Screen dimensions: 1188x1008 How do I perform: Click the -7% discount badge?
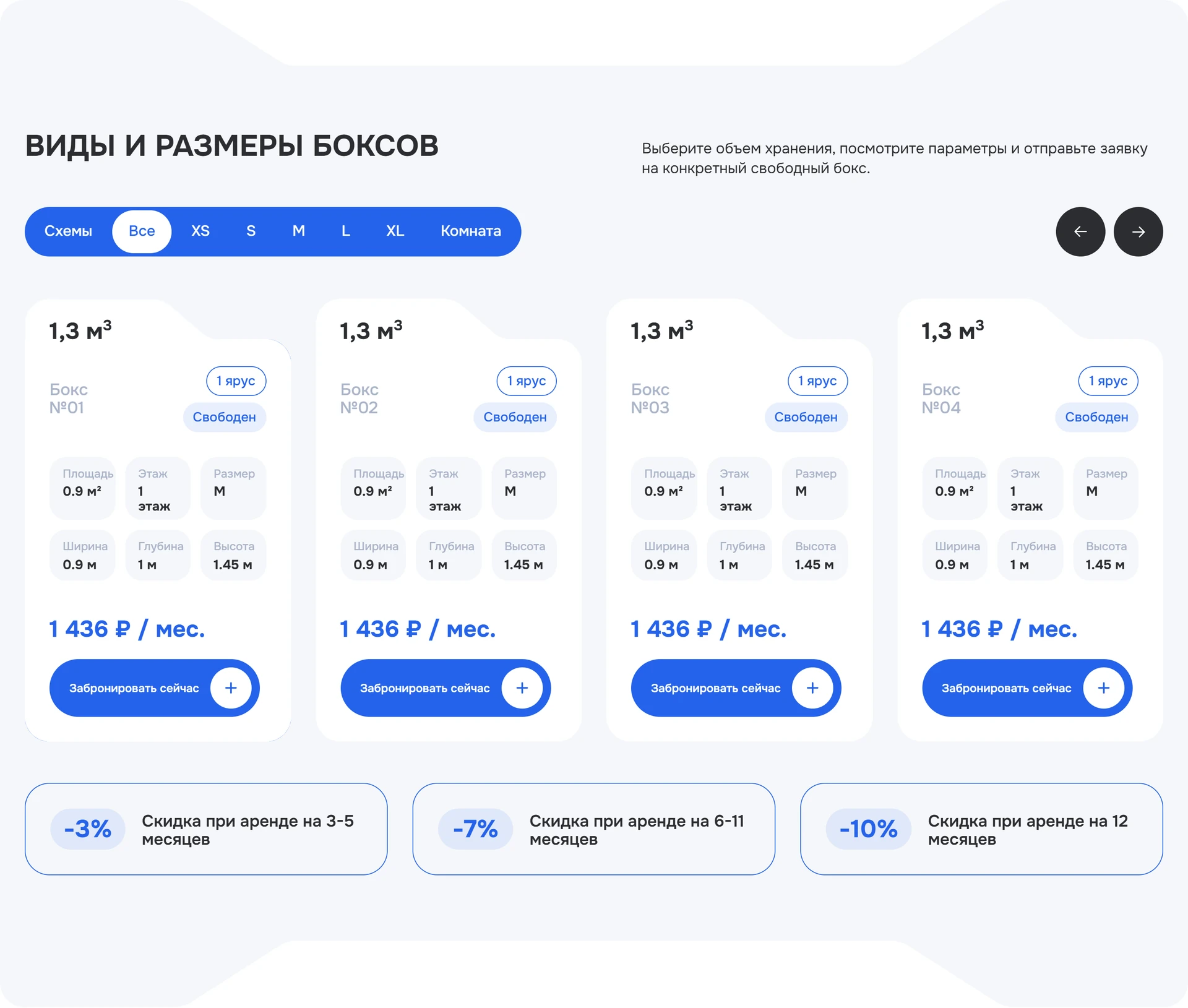pyautogui.click(x=475, y=829)
